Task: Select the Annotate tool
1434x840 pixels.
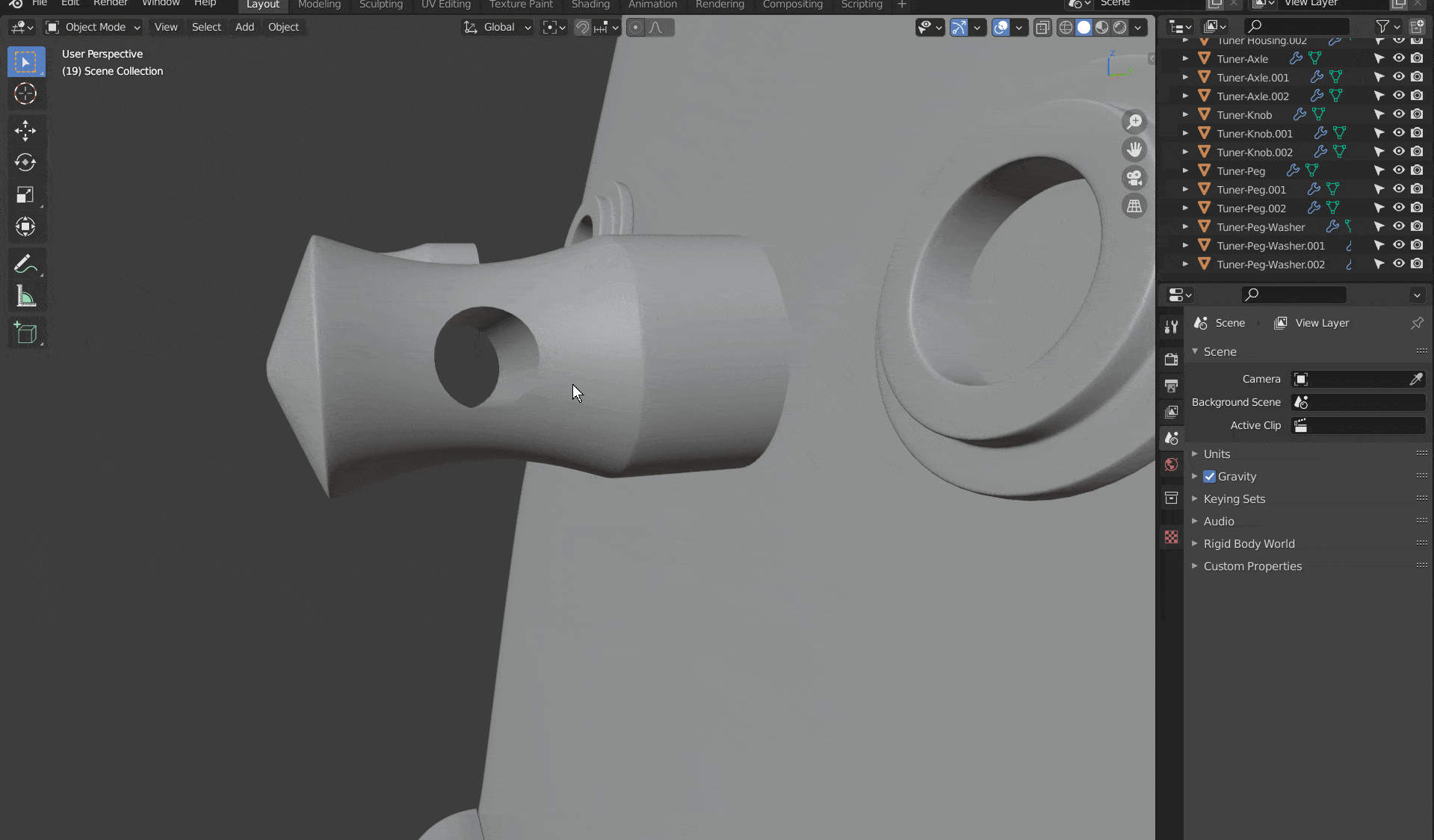Action: (25, 263)
